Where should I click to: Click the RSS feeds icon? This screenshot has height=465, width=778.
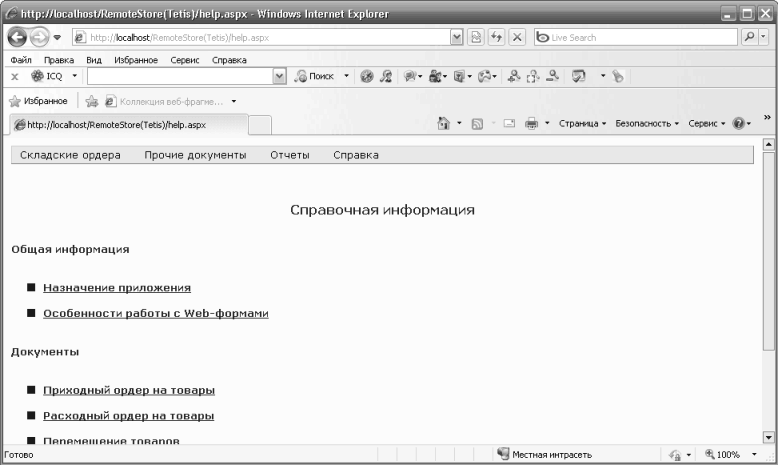coord(477,124)
